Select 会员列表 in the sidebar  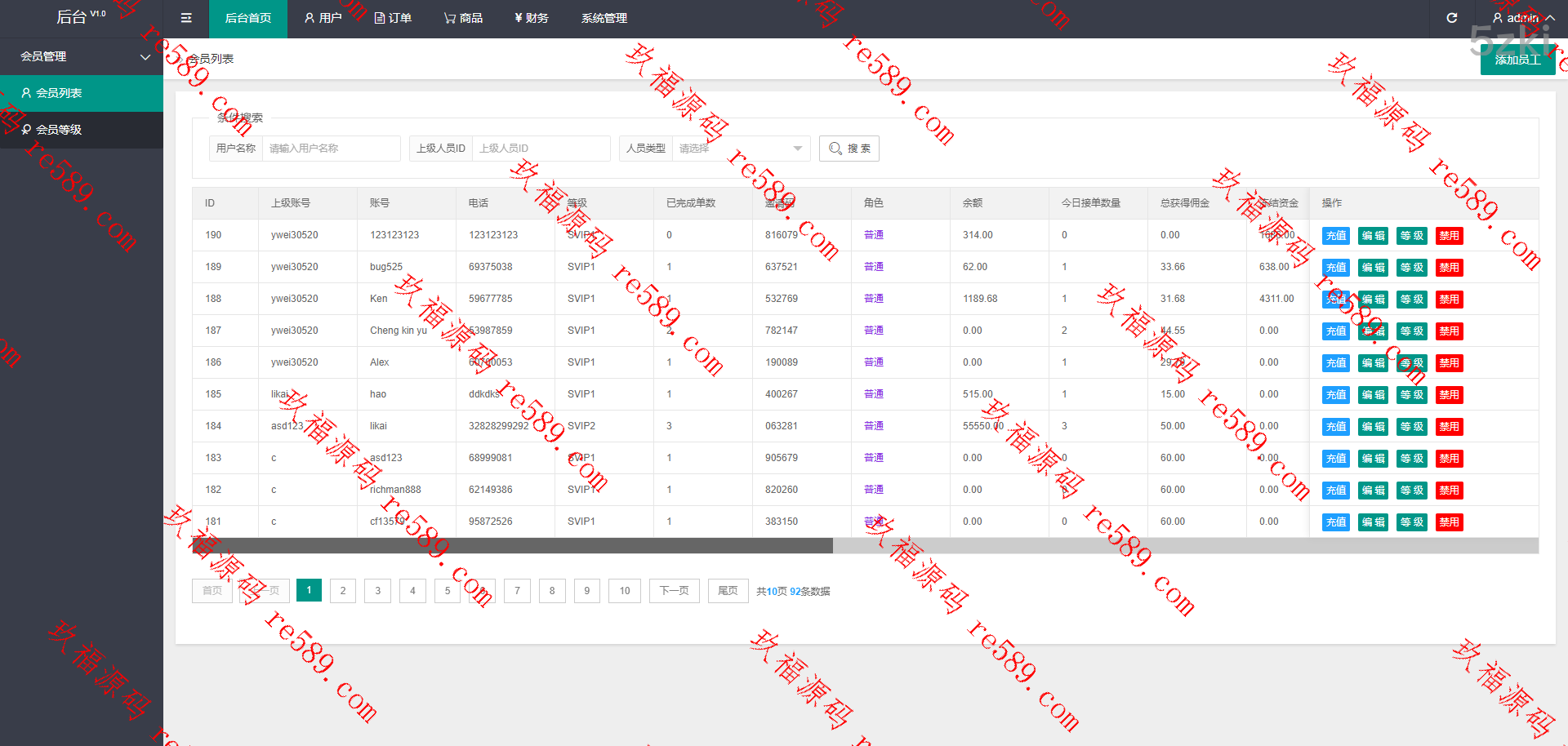click(x=59, y=93)
